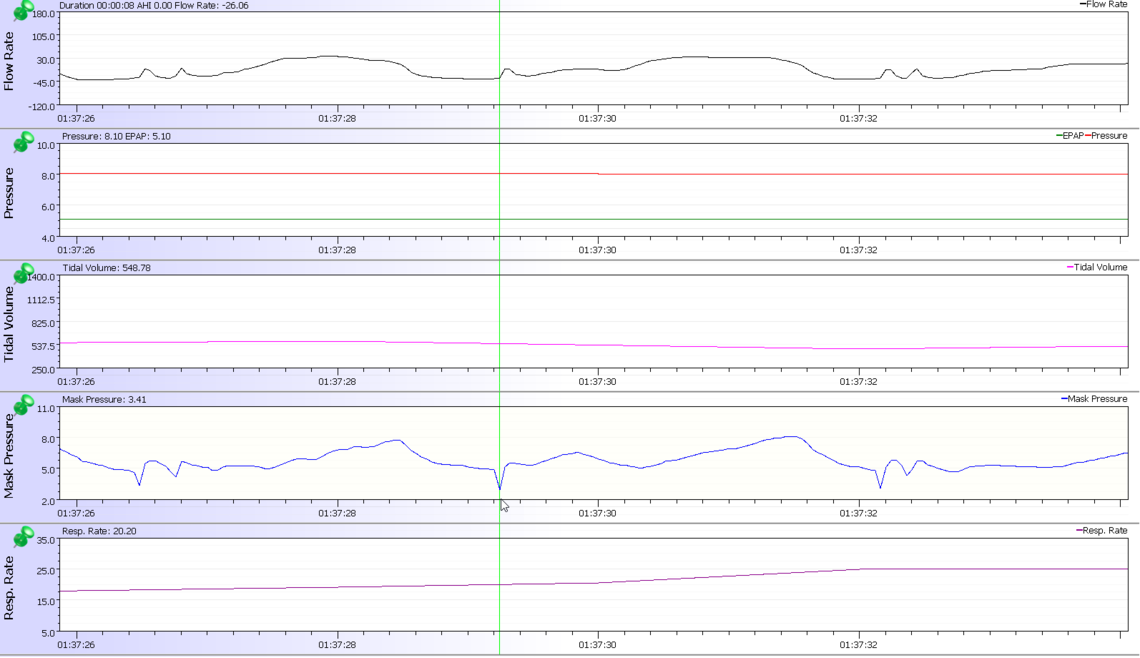The height and width of the screenshot is (658, 1140).
Task: Click 'Tidal Volume: 548.78' header text
Action: tap(106, 268)
